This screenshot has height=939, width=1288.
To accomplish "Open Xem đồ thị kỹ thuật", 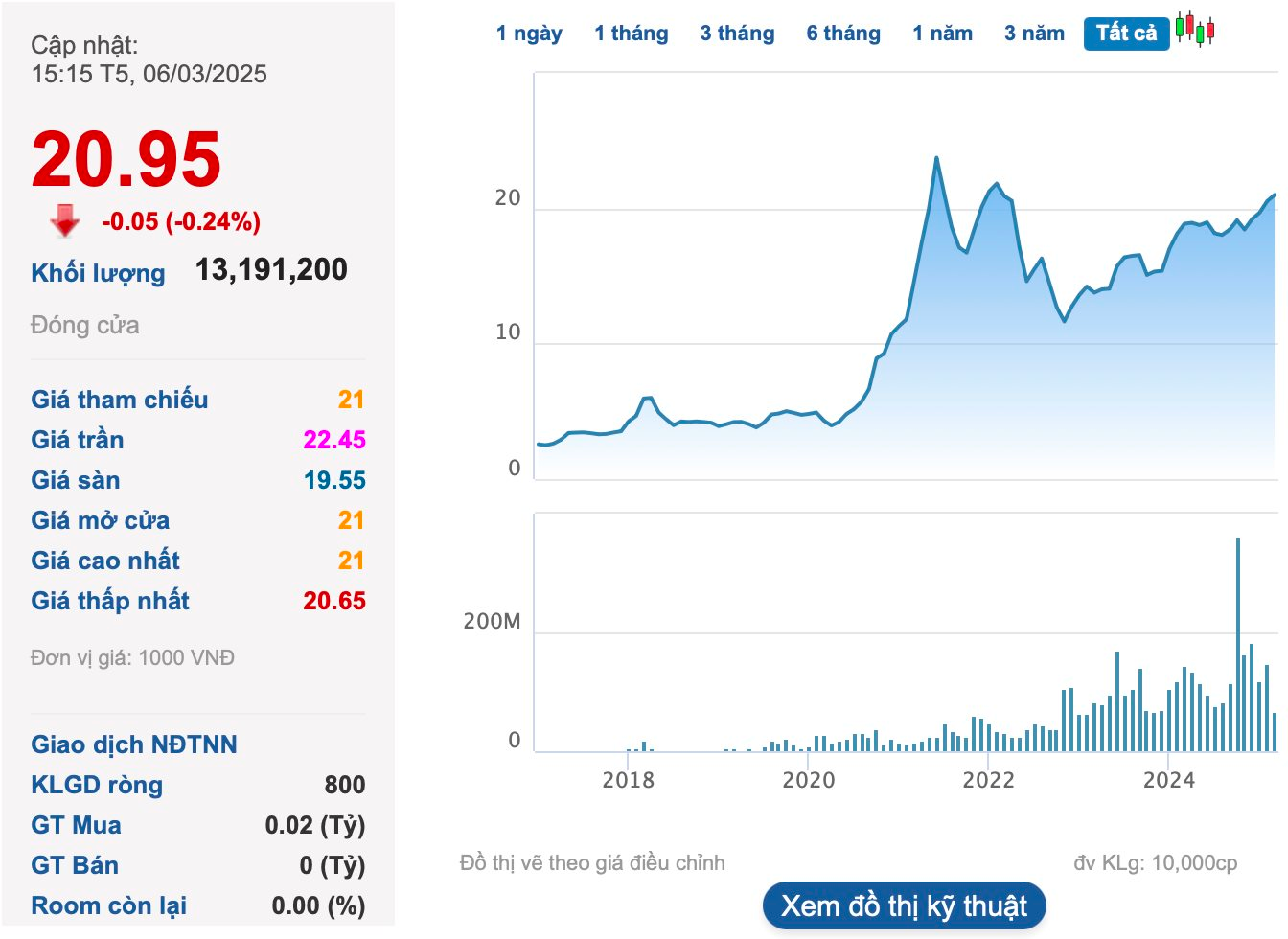I will 904,905.
